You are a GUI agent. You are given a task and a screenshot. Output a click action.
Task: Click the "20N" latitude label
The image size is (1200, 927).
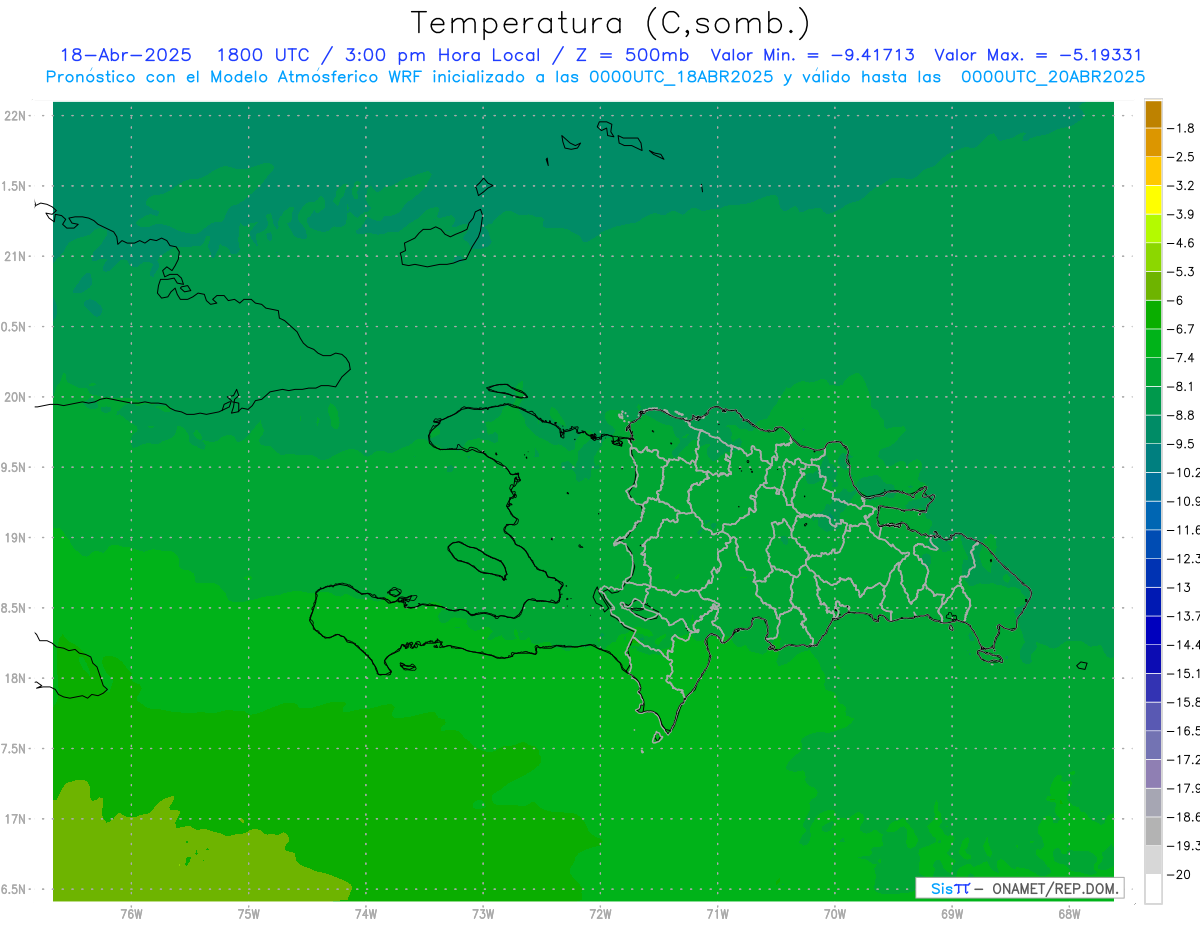pos(16,397)
